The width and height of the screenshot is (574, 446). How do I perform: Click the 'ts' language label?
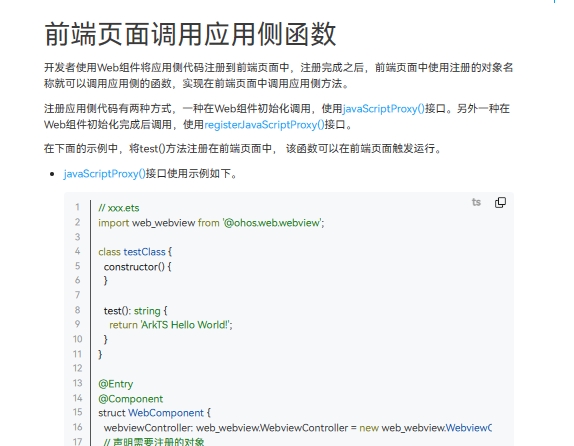pos(476,202)
